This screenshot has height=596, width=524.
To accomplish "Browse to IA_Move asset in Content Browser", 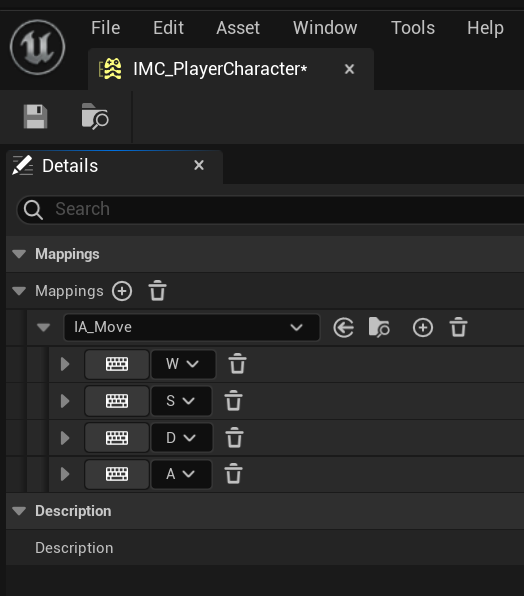I will click(379, 327).
